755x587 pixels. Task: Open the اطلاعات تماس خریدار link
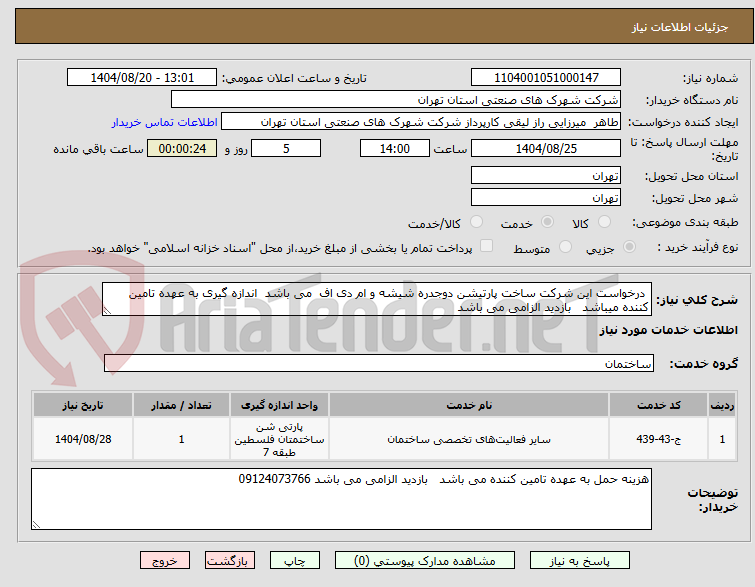click(x=165, y=122)
